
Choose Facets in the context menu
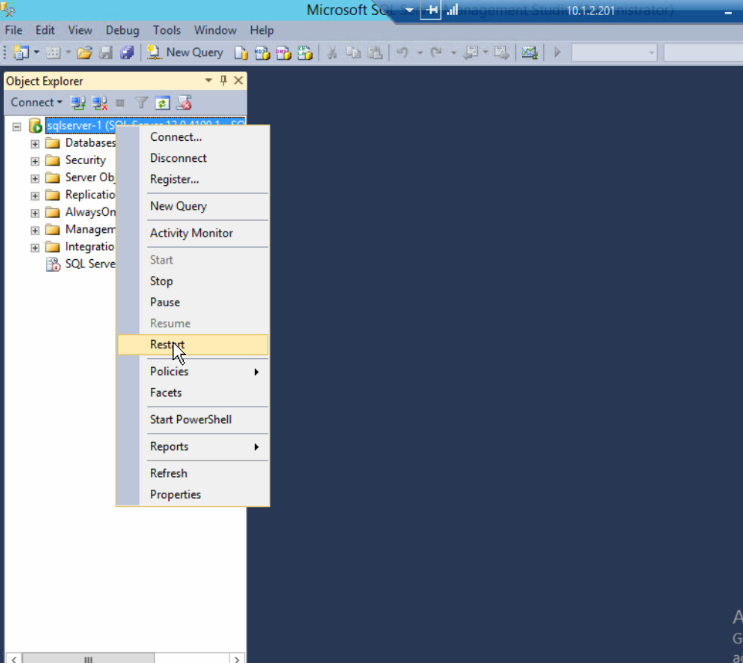[193, 393]
